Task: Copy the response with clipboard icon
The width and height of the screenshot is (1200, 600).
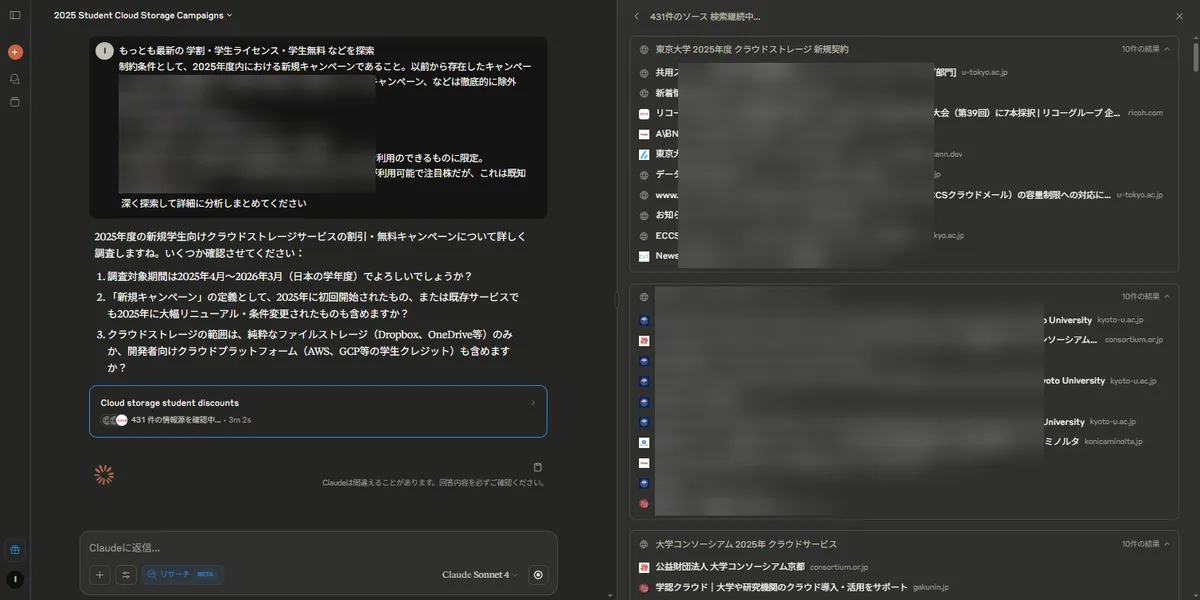Action: pyautogui.click(x=538, y=467)
